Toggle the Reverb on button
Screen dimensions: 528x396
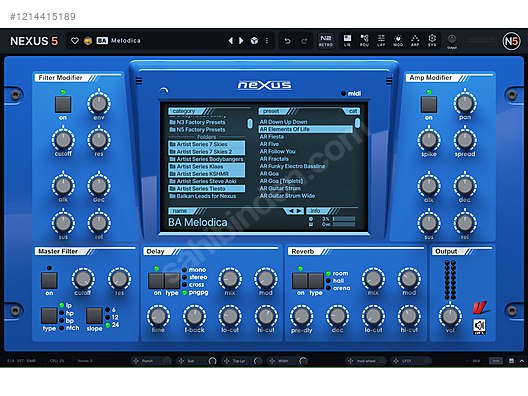pyautogui.click(x=300, y=281)
